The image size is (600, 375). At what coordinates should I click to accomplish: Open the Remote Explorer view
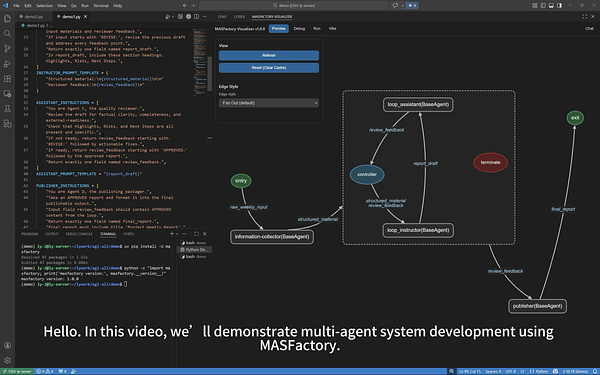pyautogui.click(x=7, y=94)
